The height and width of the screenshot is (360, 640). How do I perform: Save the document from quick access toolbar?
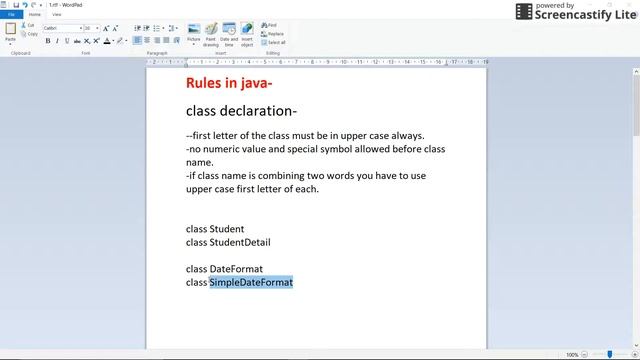click(x=16, y=5)
